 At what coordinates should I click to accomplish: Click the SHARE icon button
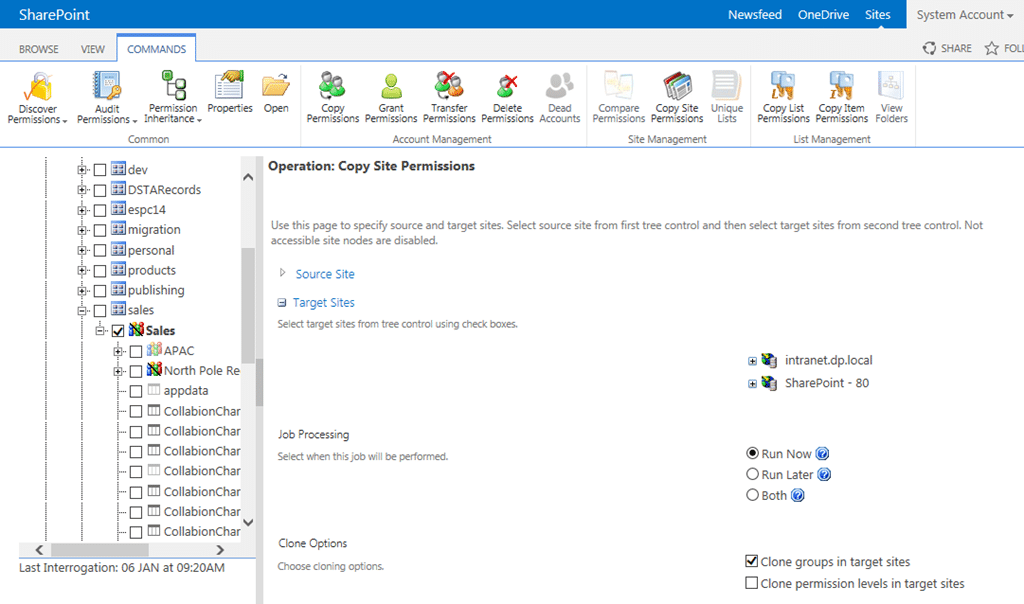pos(929,48)
